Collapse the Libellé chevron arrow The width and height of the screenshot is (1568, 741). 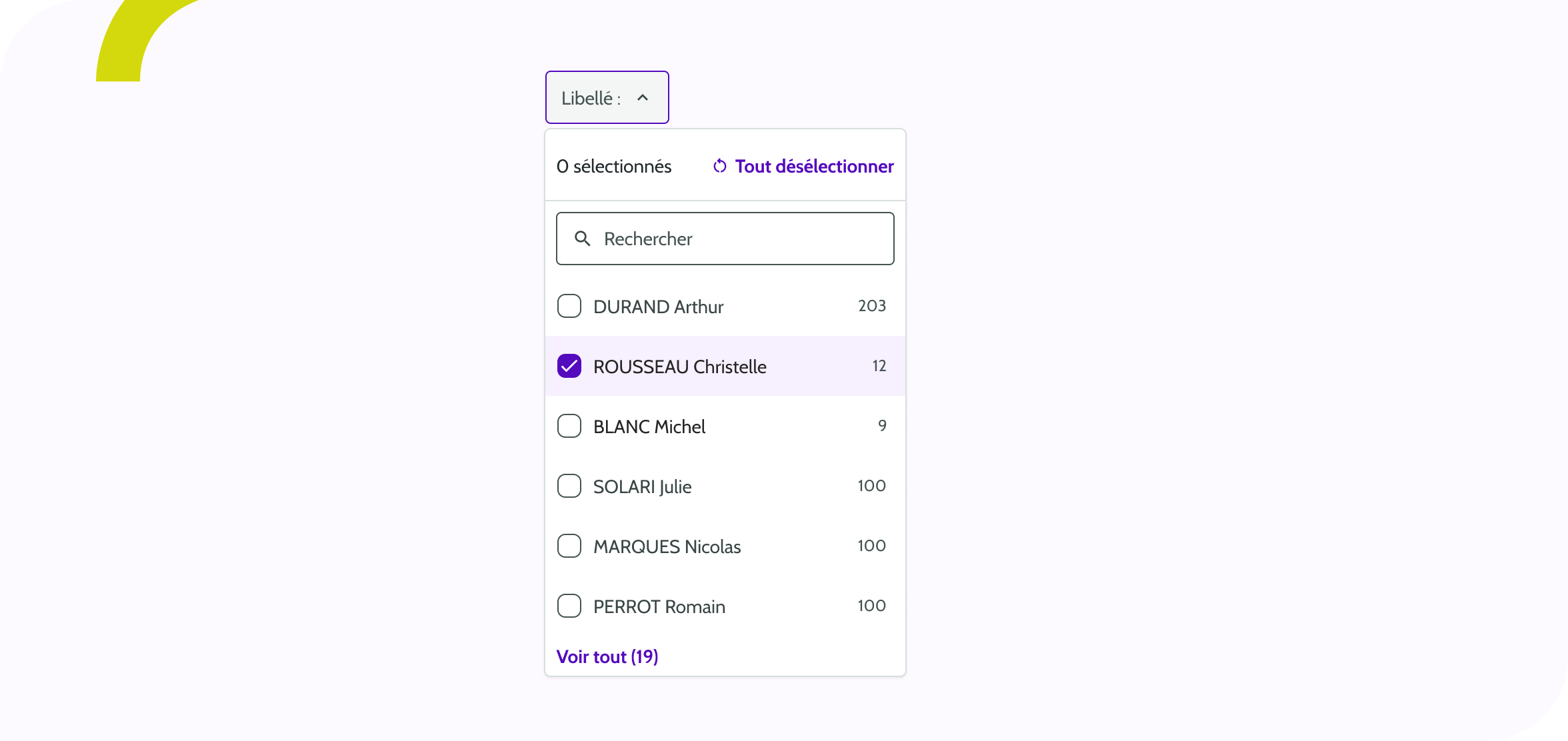click(x=643, y=98)
